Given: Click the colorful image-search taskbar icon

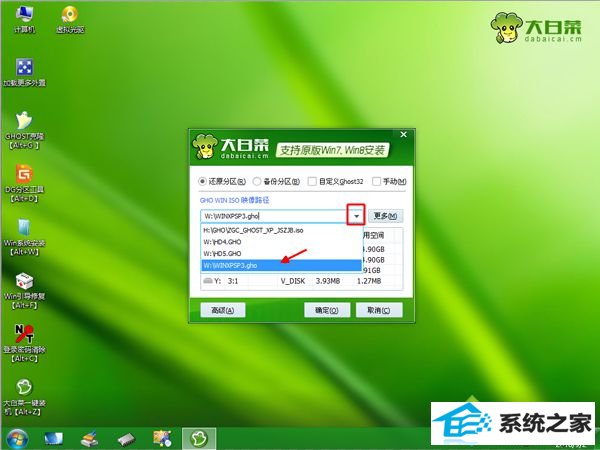Looking at the screenshot, I should coord(162,439).
